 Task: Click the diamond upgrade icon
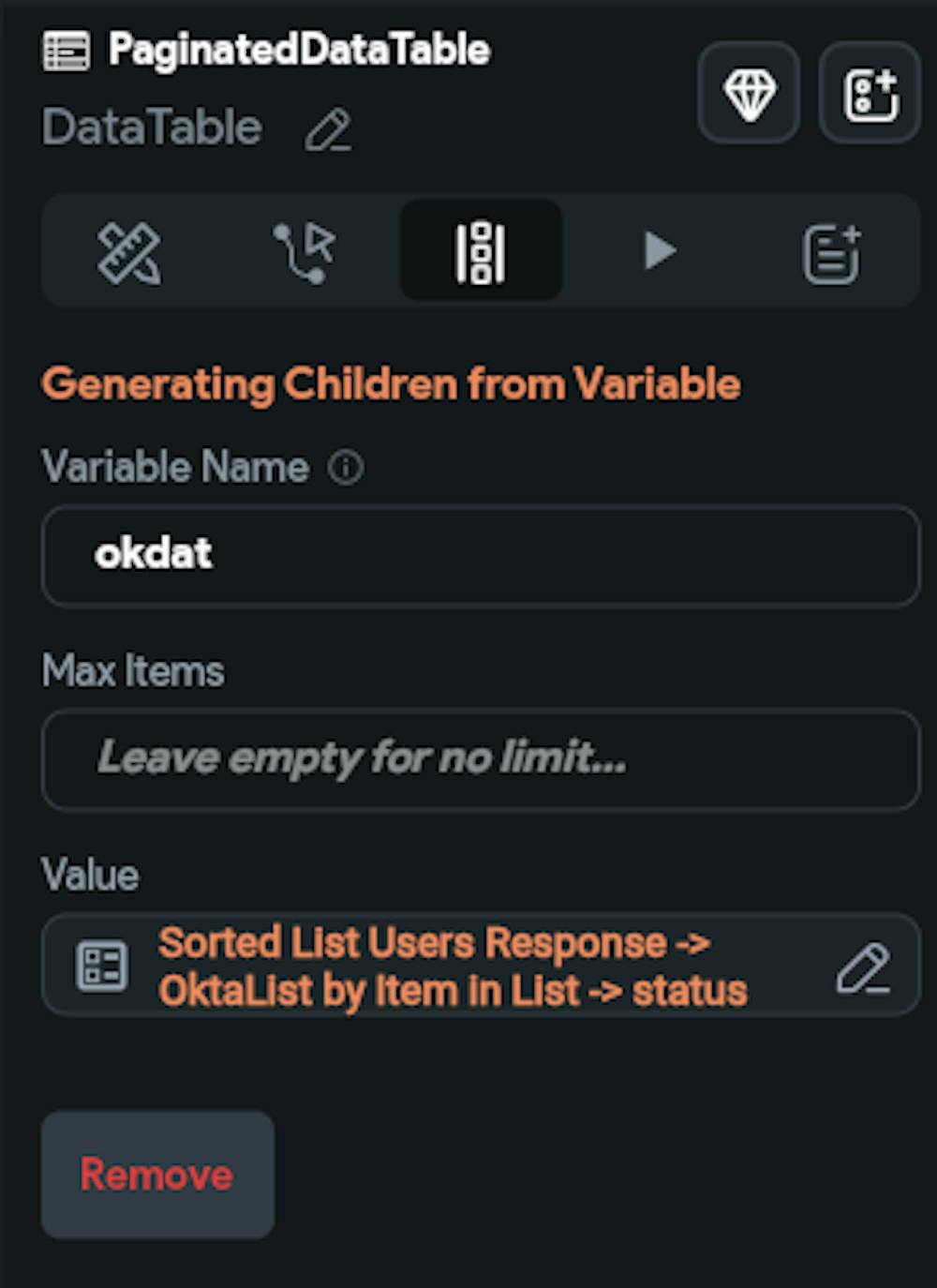[x=748, y=93]
